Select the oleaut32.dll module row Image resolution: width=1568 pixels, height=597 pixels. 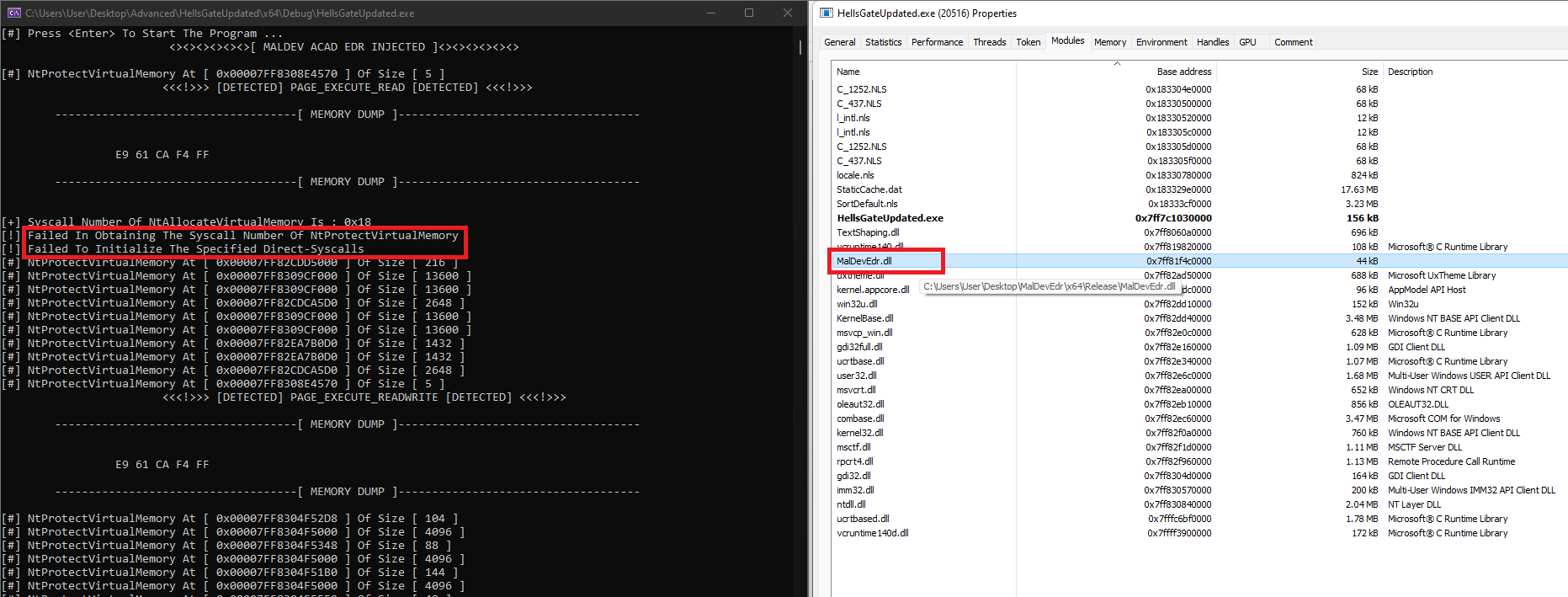click(x=1199, y=404)
